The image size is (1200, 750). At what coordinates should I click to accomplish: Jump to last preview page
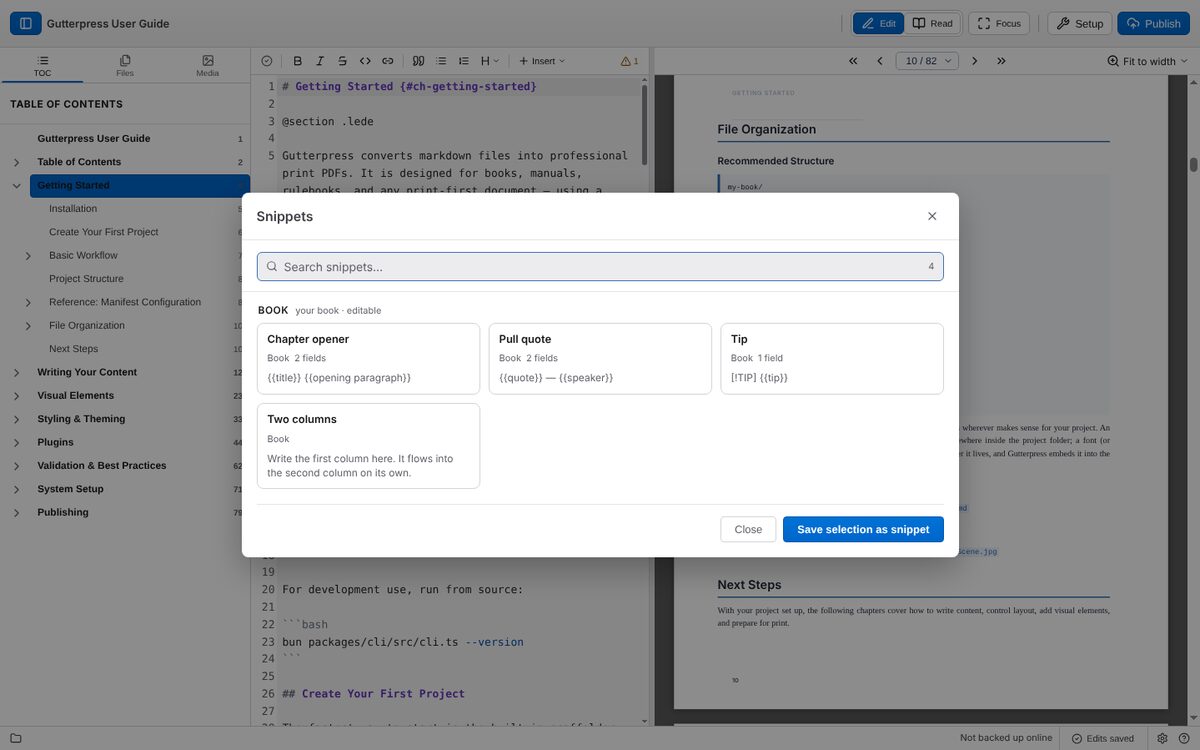point(1001,61)
